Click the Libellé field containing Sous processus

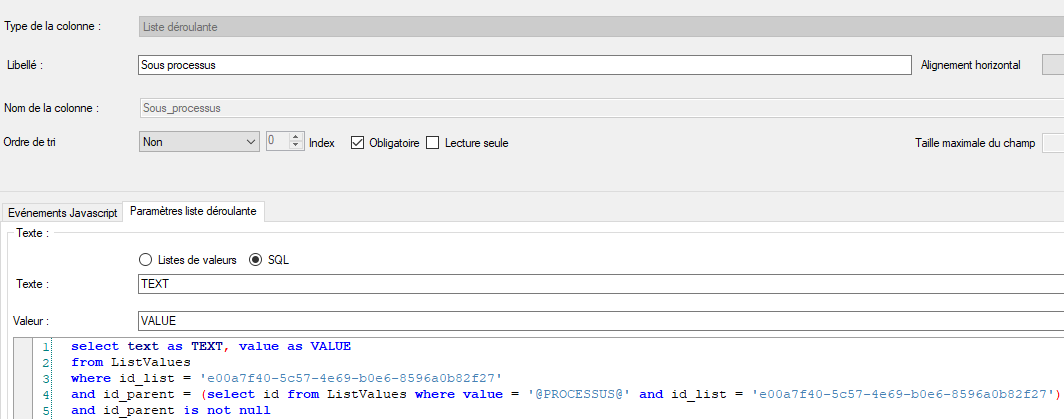pyautogui.click(x=525, y=65)
